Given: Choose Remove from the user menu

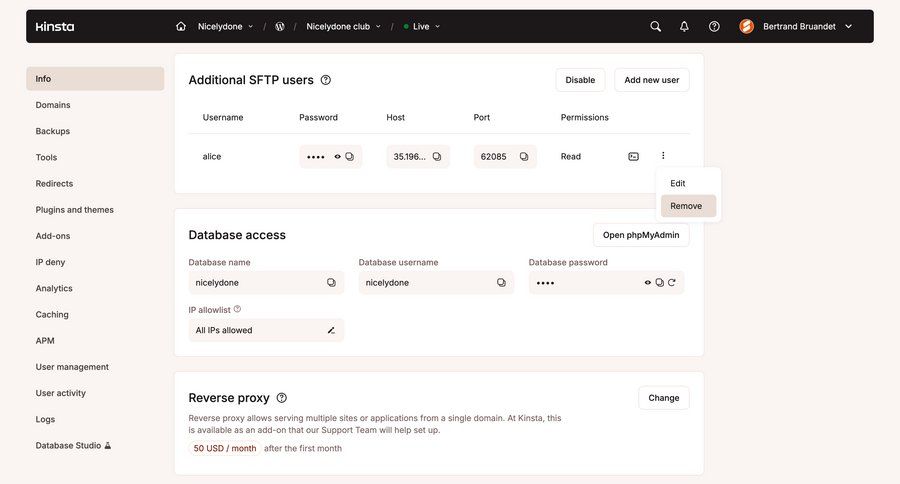Looking at the screenshot, I should tap(688, 206).
